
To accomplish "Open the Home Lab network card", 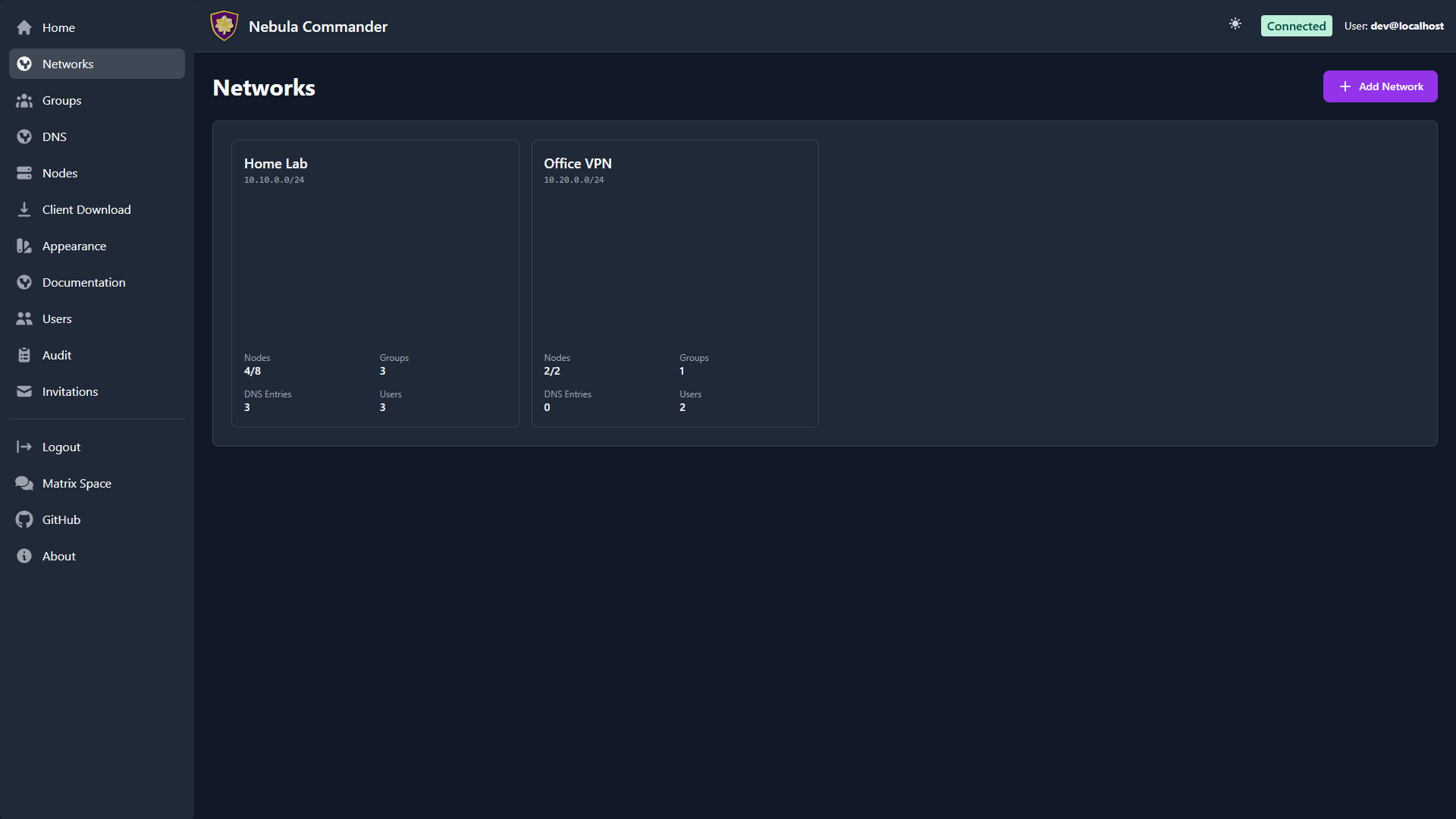I will (x=375, y=284).
